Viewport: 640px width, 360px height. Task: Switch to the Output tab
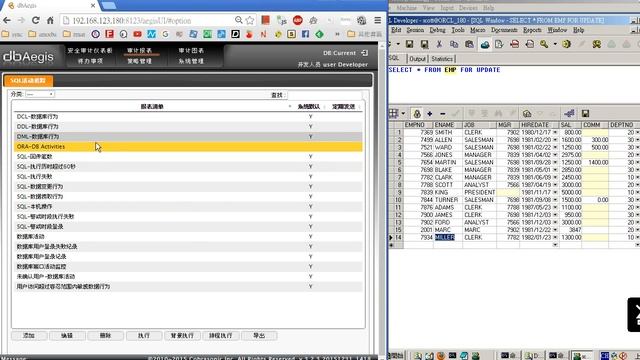coord(417,59)
